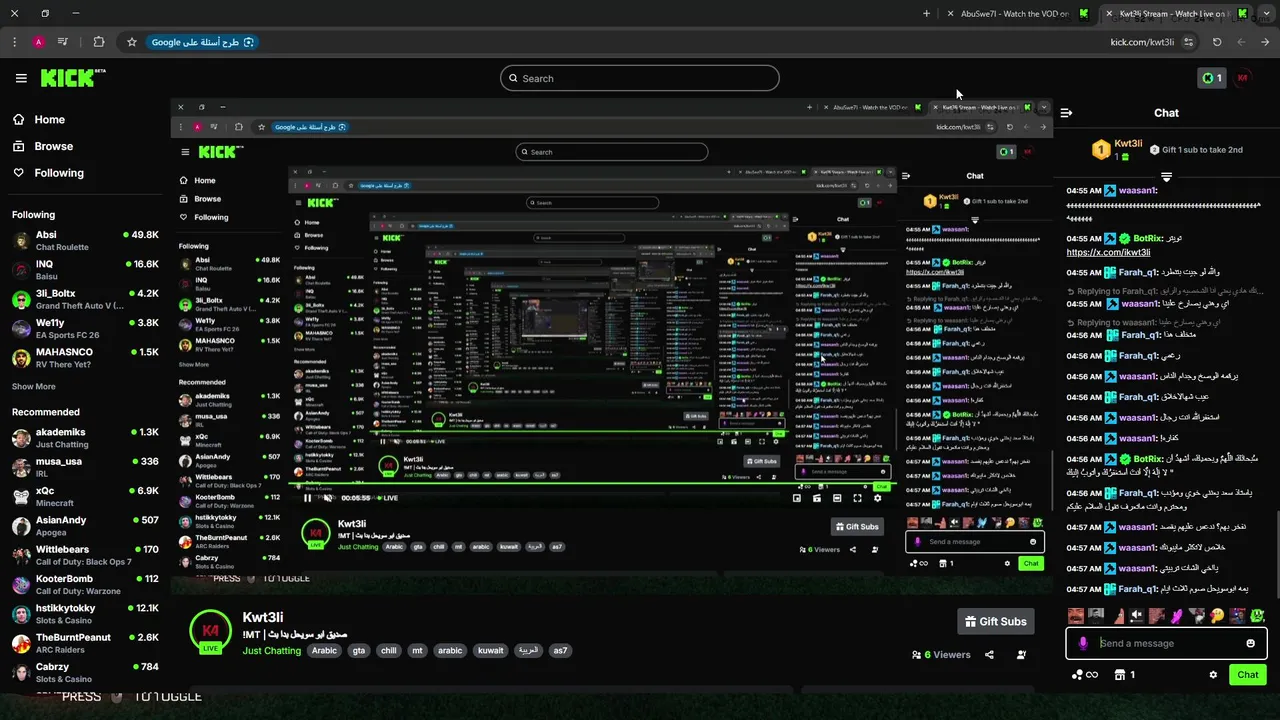Viewport: 1280px width, 720px height.
Task: Expand the chat leaderboard chevron
Action: click(x=1166, y=178)
